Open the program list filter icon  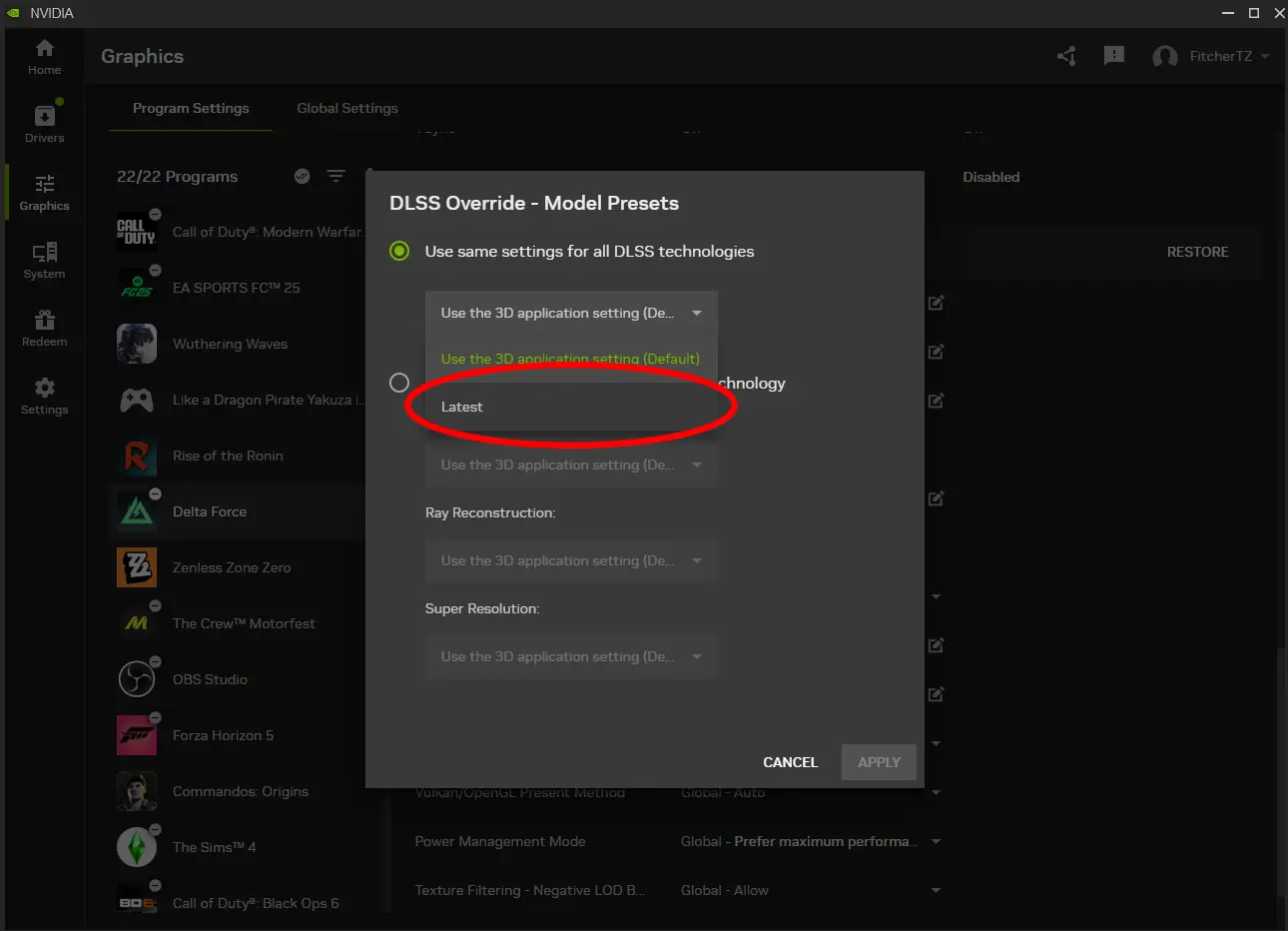[335, 176]
